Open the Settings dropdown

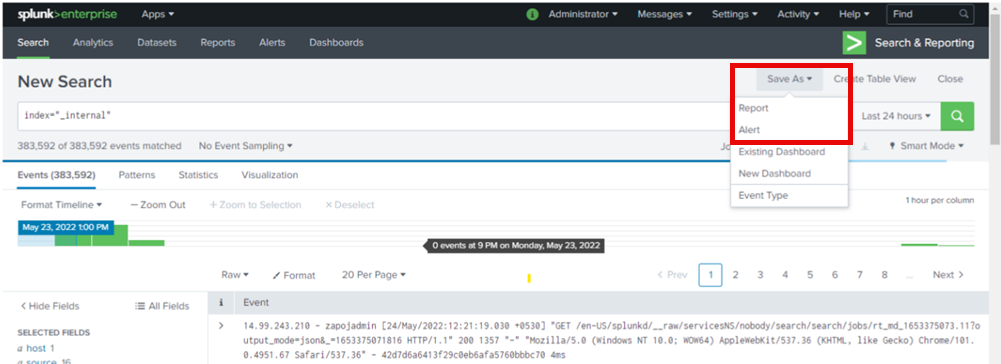735,14
